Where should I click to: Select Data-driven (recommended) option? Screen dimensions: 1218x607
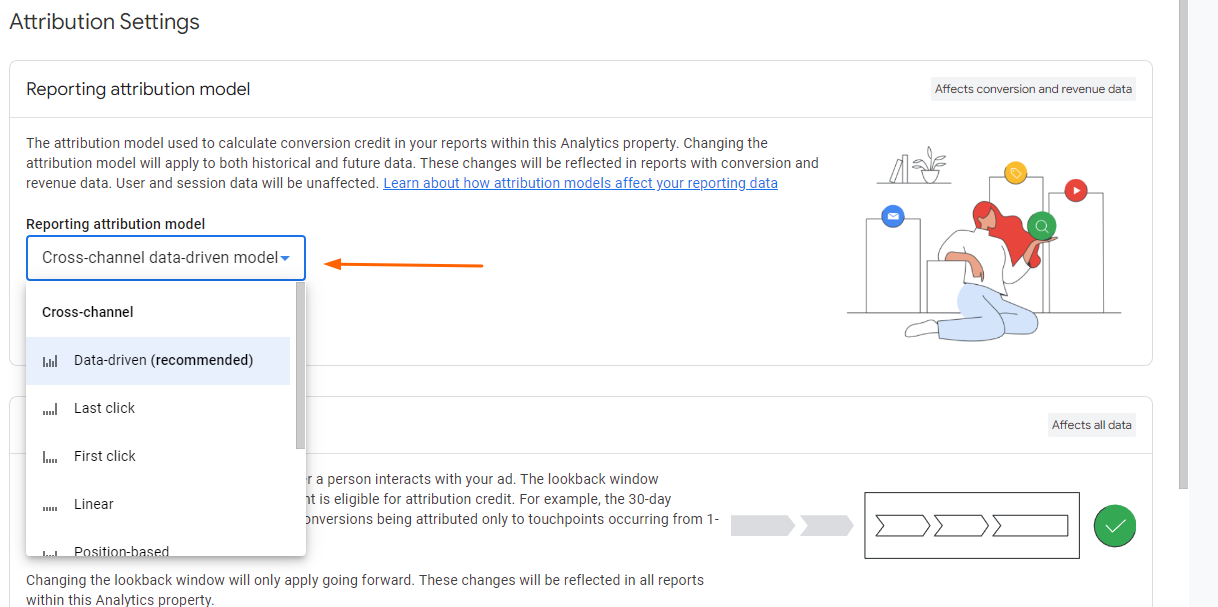158,360
